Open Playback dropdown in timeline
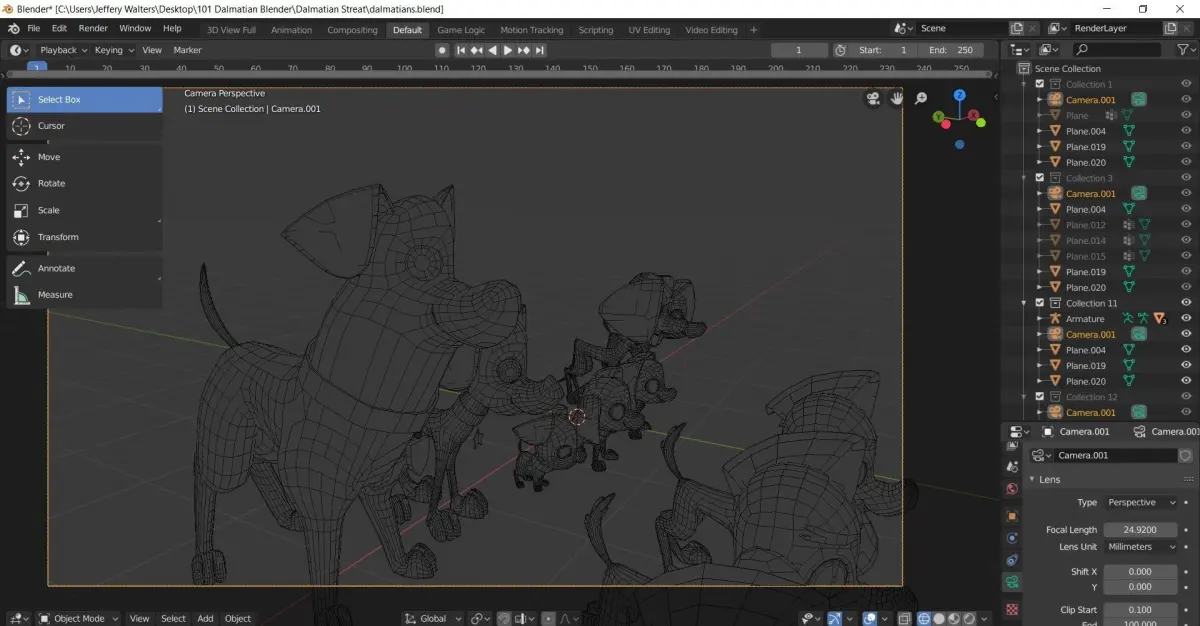The width and height of the screenshot is (1200, 626). pos(64,50)
